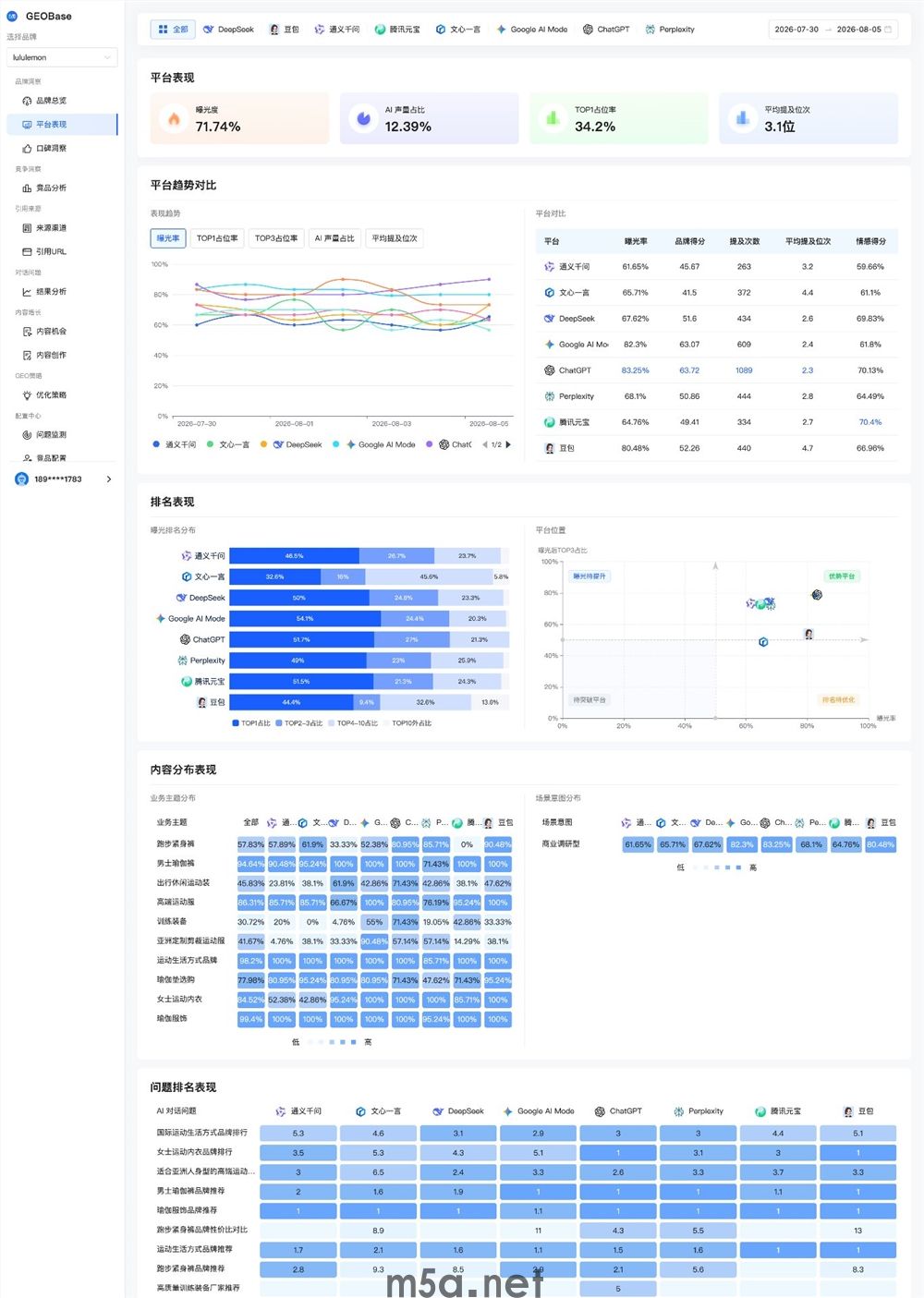924x1298 pixels.
Task: Open 竞品分析 bar-chart sidebar icon
Action: (x=27, y=188)
